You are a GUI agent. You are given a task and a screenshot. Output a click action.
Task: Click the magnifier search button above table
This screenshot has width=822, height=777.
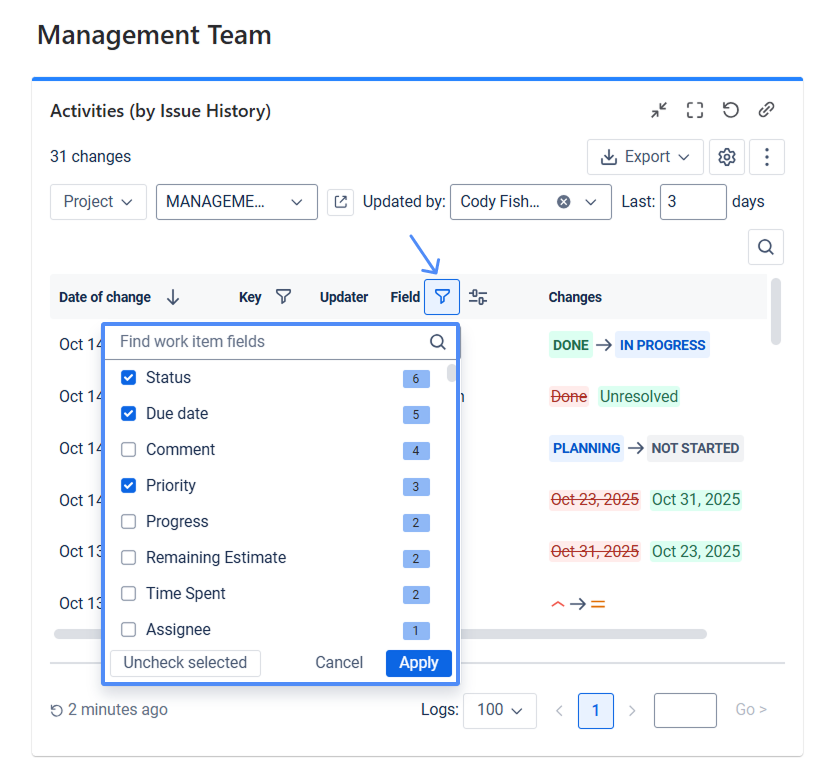(x=766, y=247)
